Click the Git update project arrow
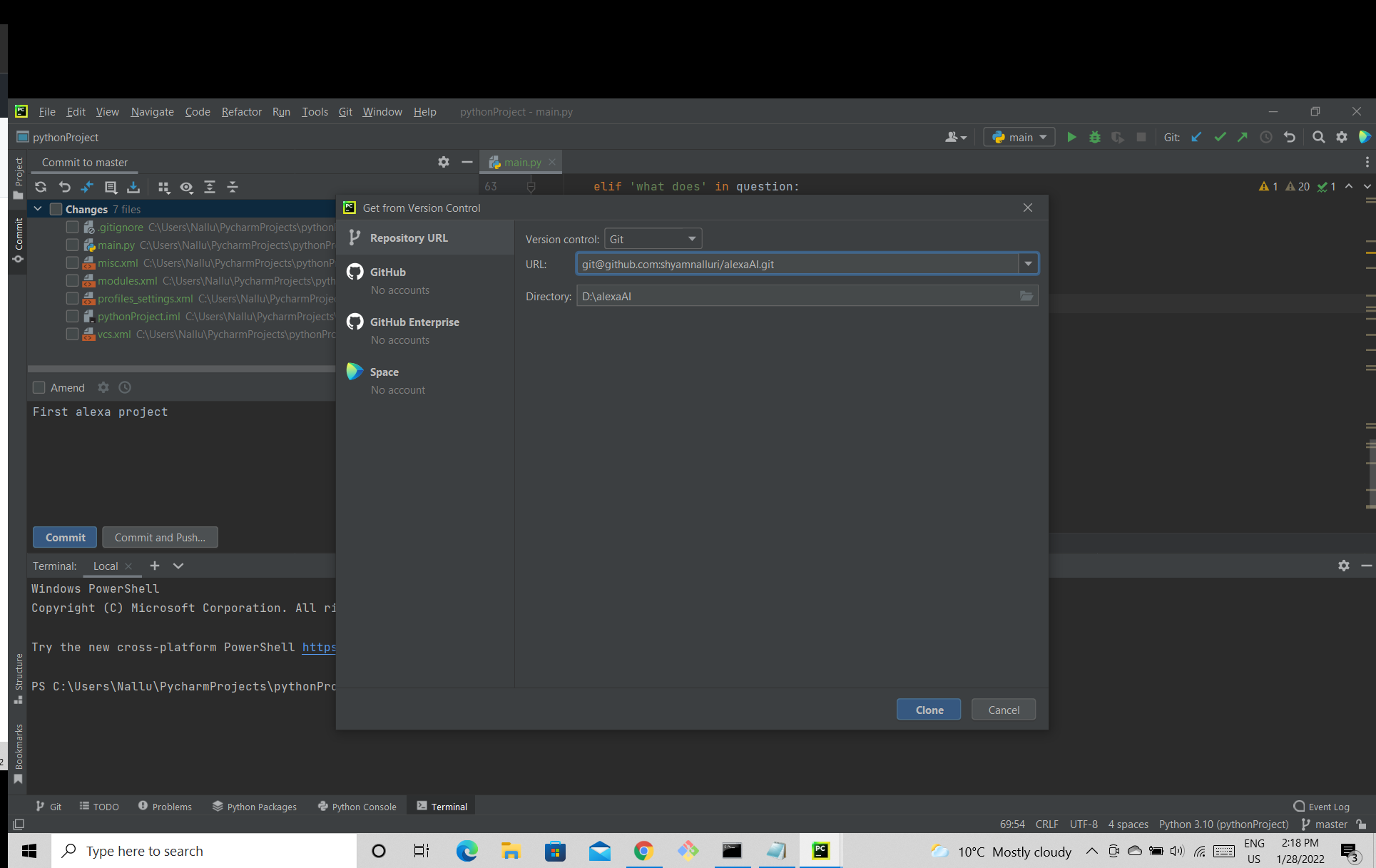The image size is (1376, 868). (1196, 137)
